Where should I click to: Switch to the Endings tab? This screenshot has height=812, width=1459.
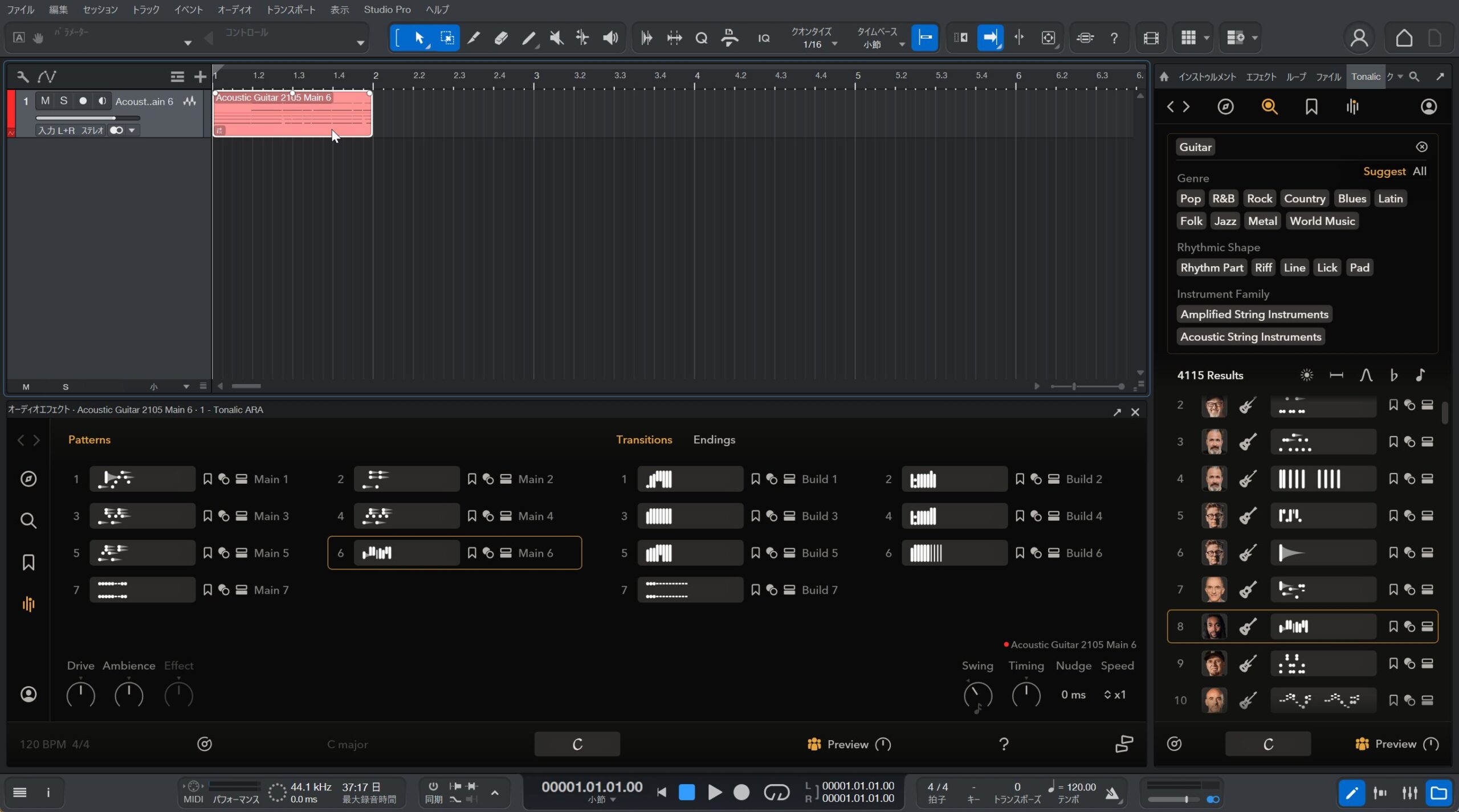tap(714, 439)
